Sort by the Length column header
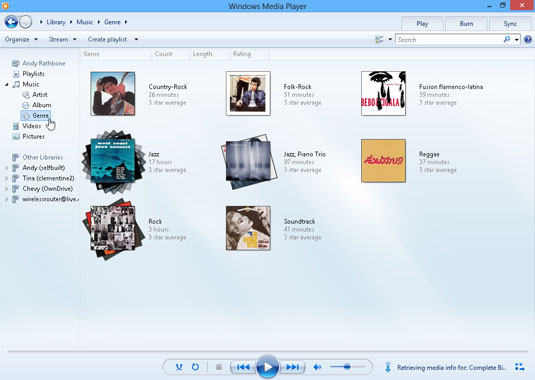This screenshot has width=535, height=380. click(210, 54)
